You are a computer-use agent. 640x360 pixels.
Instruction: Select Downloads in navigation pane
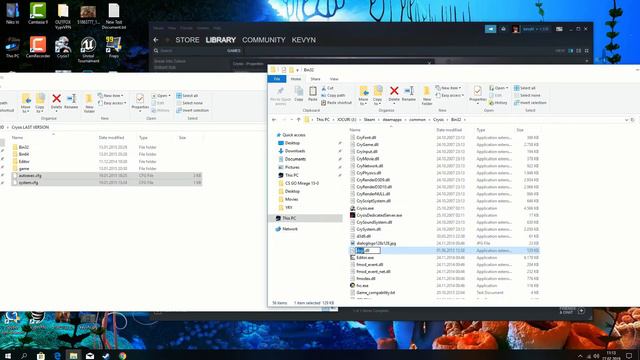294,151
